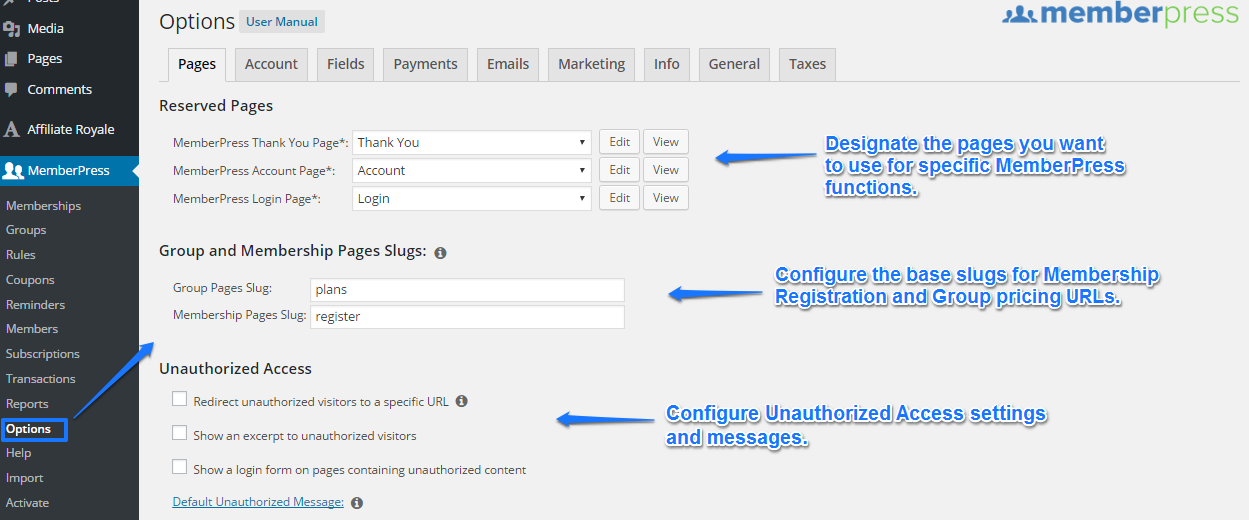Open Transactions in the sidebar

tap(40, 379)
